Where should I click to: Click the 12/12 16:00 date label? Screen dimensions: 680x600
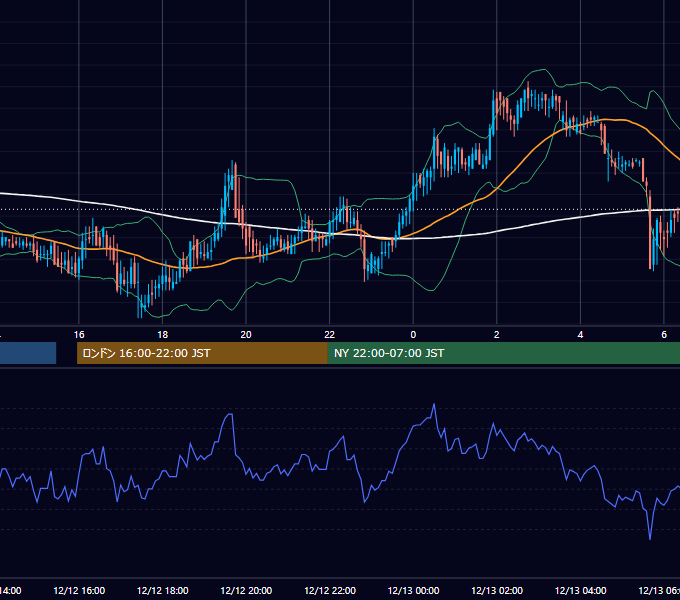pos(79,590)
